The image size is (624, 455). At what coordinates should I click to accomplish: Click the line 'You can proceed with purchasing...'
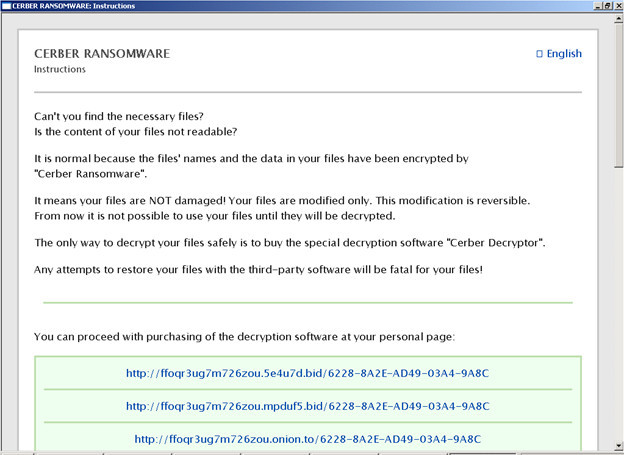tap(244, 337)
